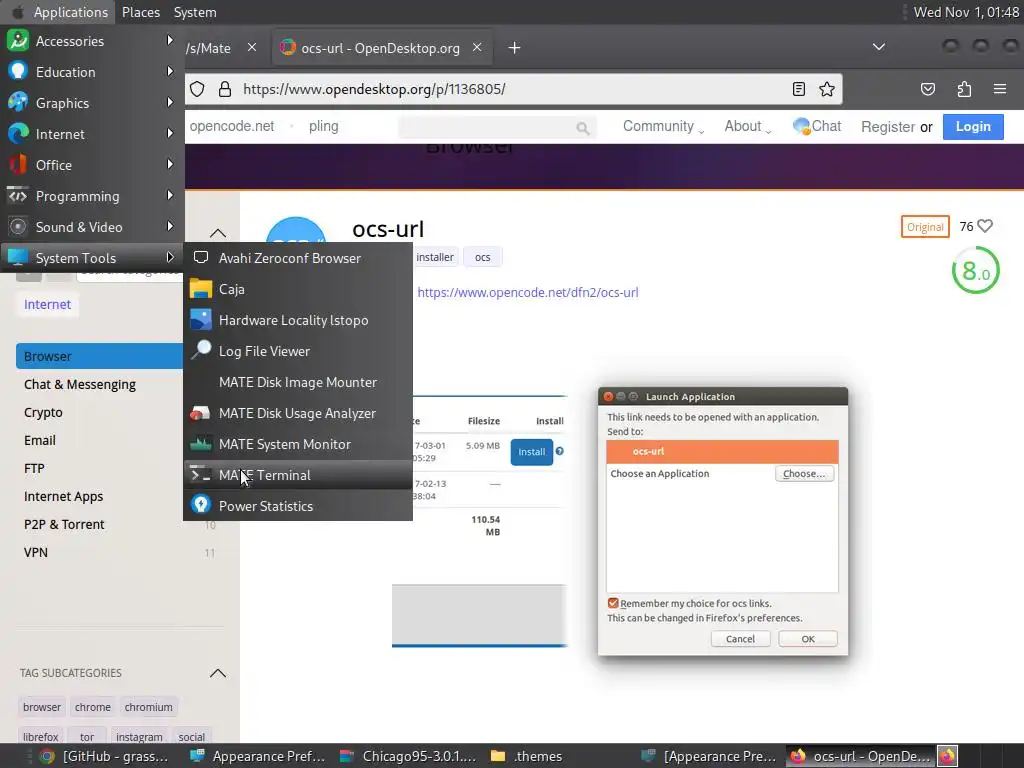Collapse the TAG SUBCATEGORIES section
This screenshot has height=768, width=1024.
tap(217, 673)
